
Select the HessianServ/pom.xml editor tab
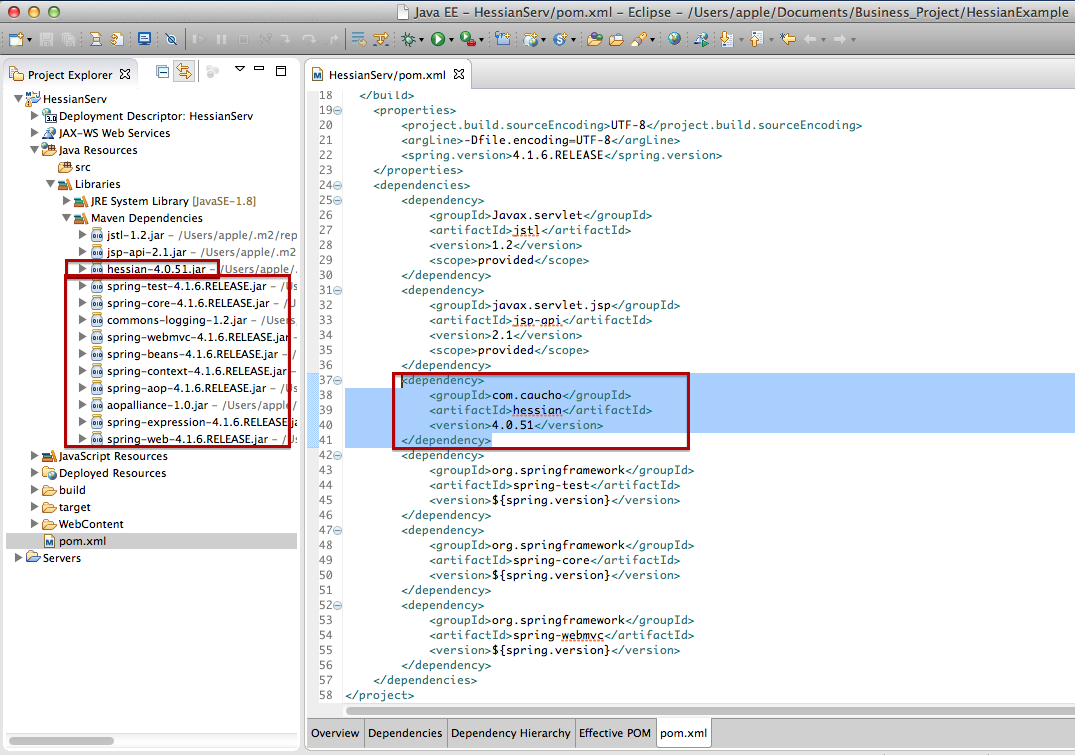tap(387, 74)
